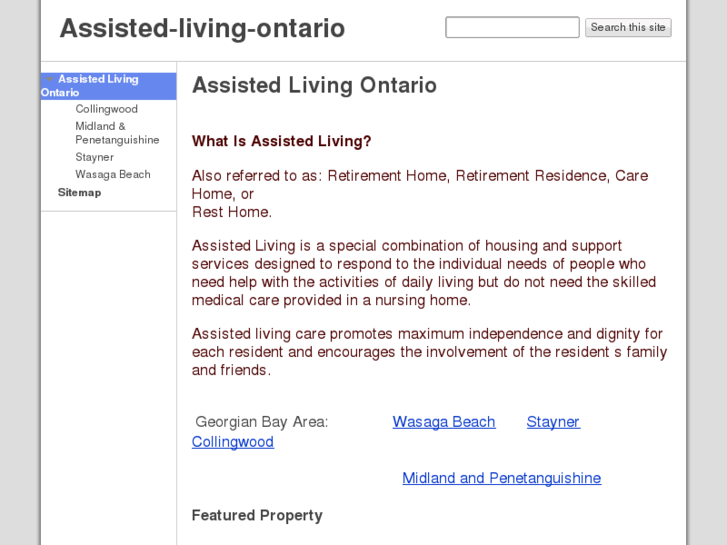Click the What Is Assisted Living heading
This screenshot has height=545, width=727.
pyautogui.click(x=281, y=142)
